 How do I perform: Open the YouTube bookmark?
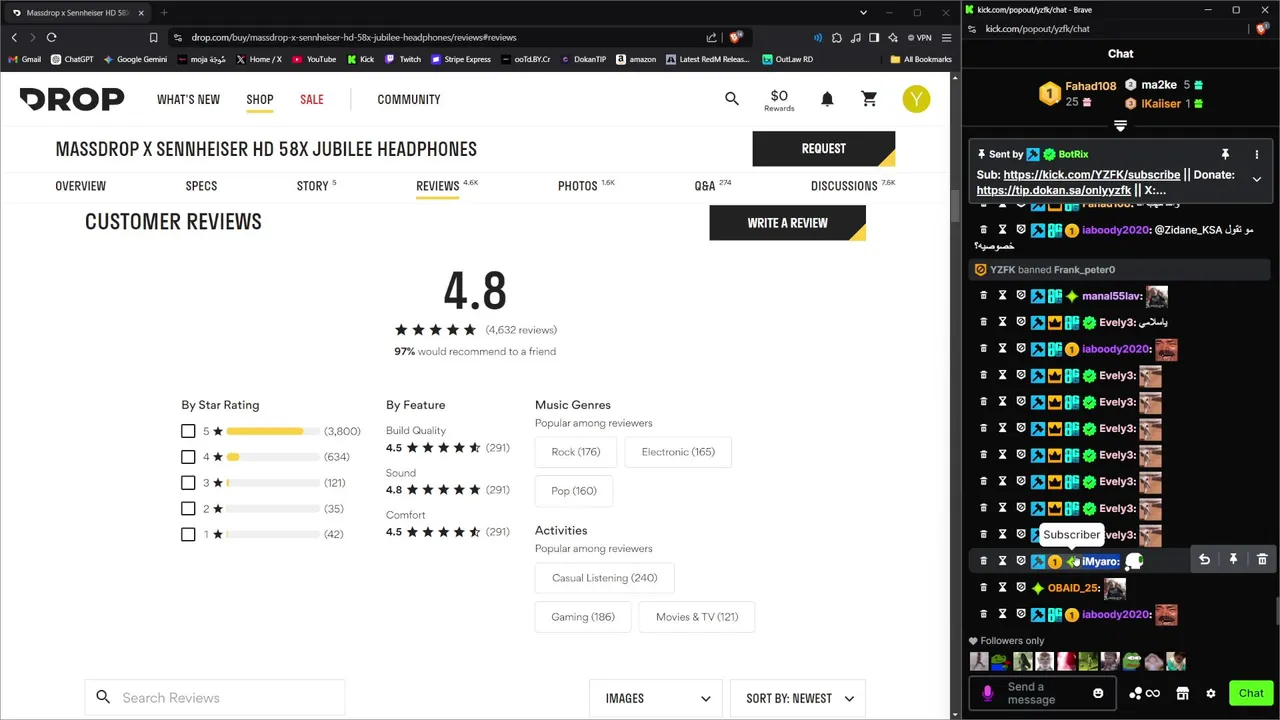pos(314,59)
